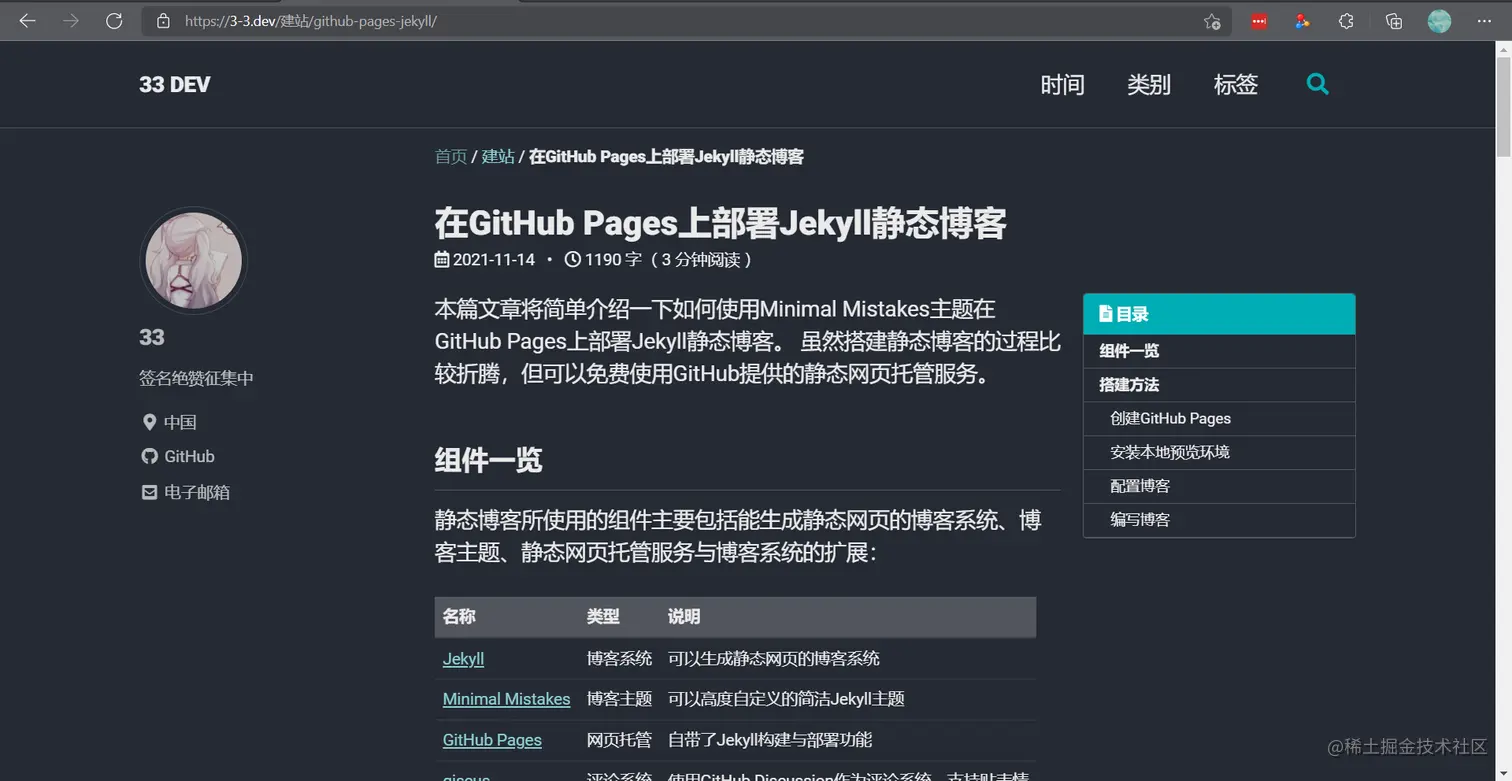The width and height of the screenshot is (1512, 781).
Task: Open the Jekyll link in the components table
Action: (x=463, y=658)
